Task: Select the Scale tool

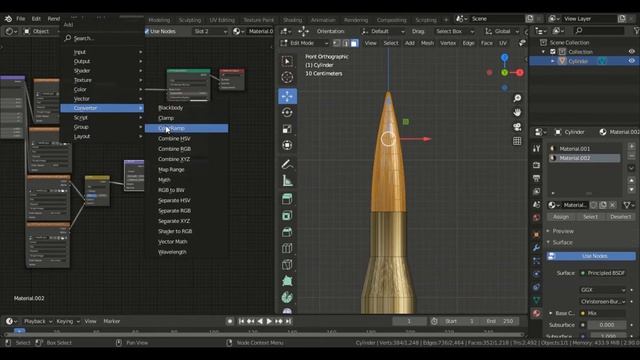Action: point(287,129)
